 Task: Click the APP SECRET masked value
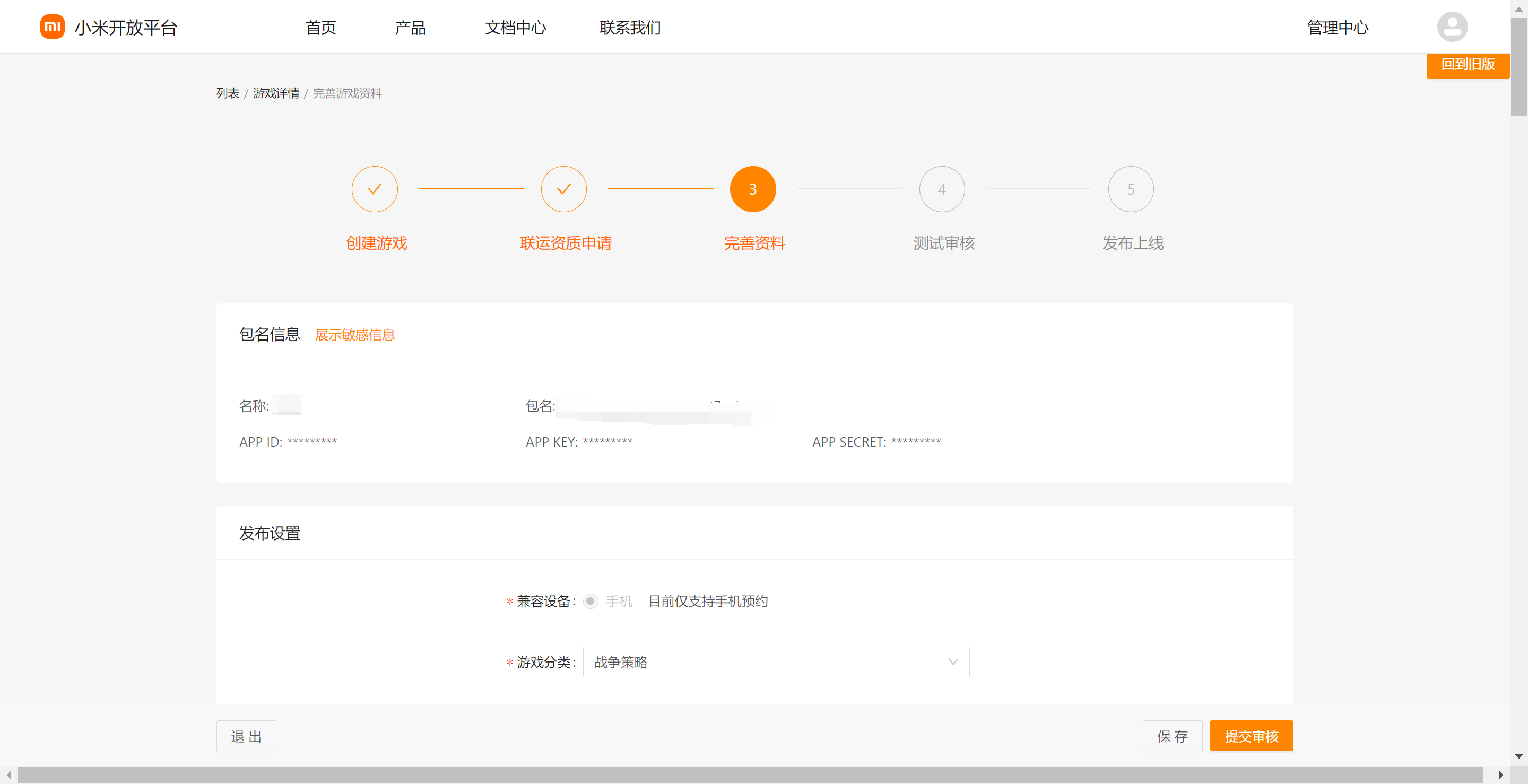[916, 442]
